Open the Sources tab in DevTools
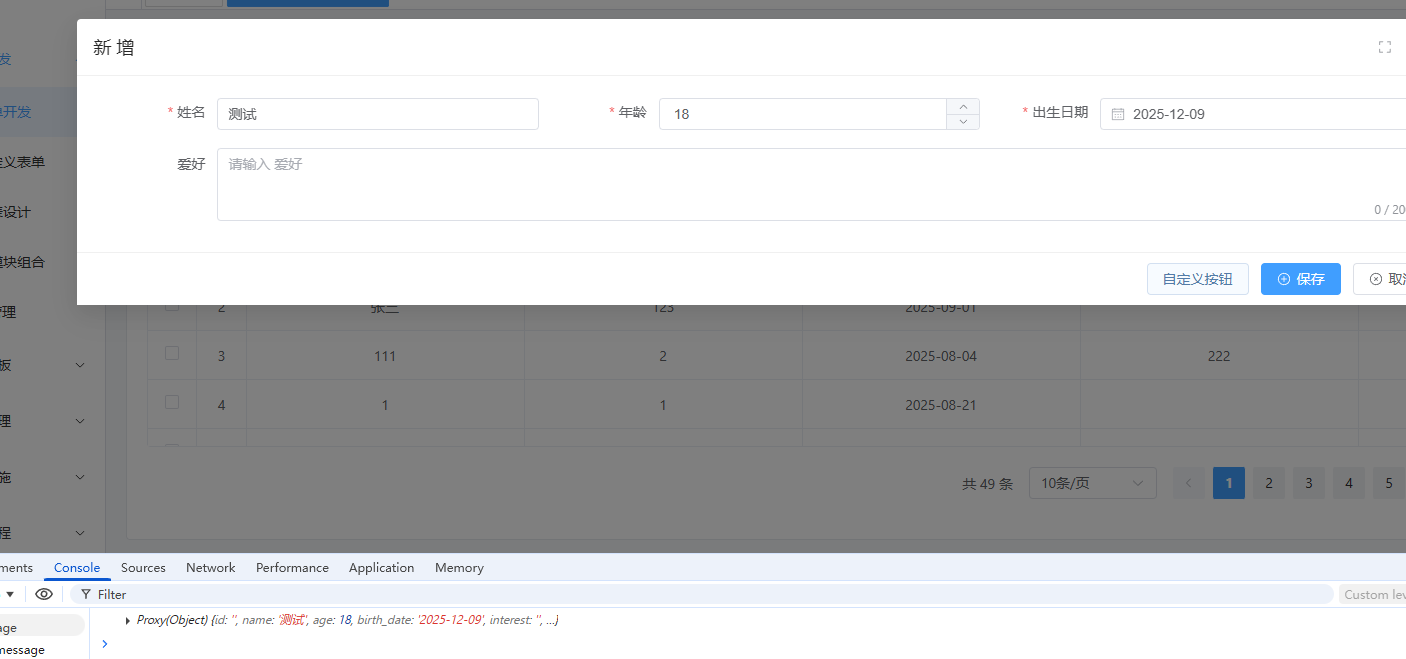The height and width of the screenshot is (659, 1406). pyautogui.click(x=143, y=568)
